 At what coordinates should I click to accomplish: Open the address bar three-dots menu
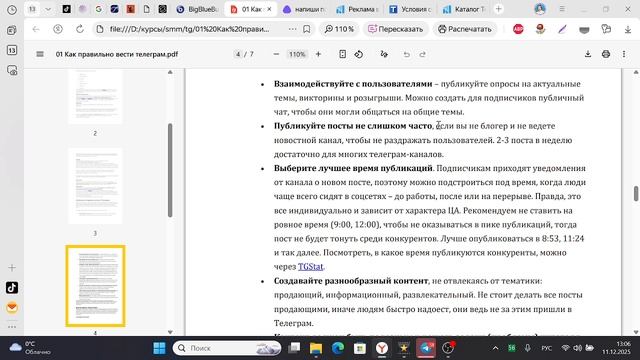tap(292, 29)
